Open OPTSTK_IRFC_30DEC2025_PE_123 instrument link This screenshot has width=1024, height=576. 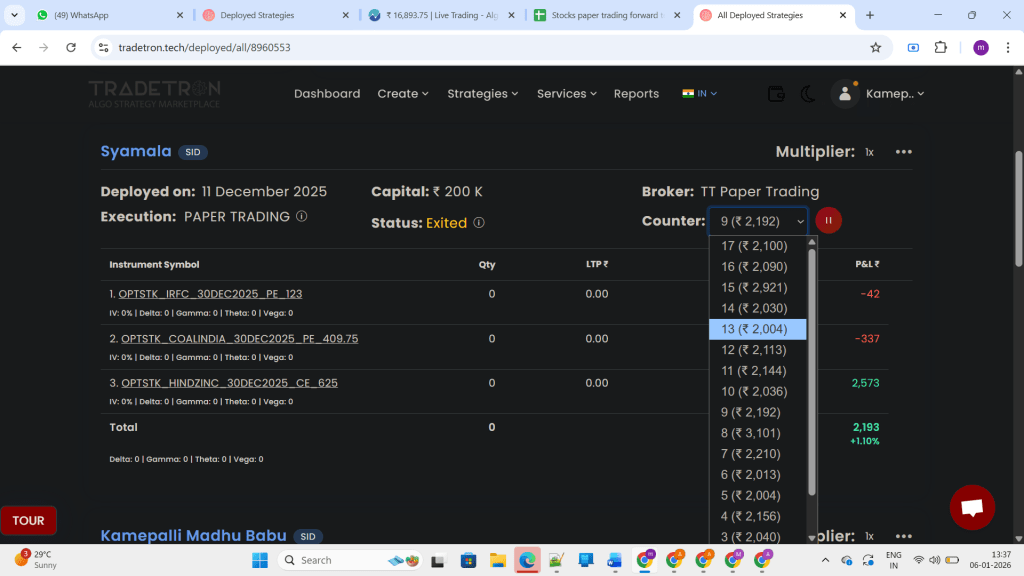tap(210, 294)
